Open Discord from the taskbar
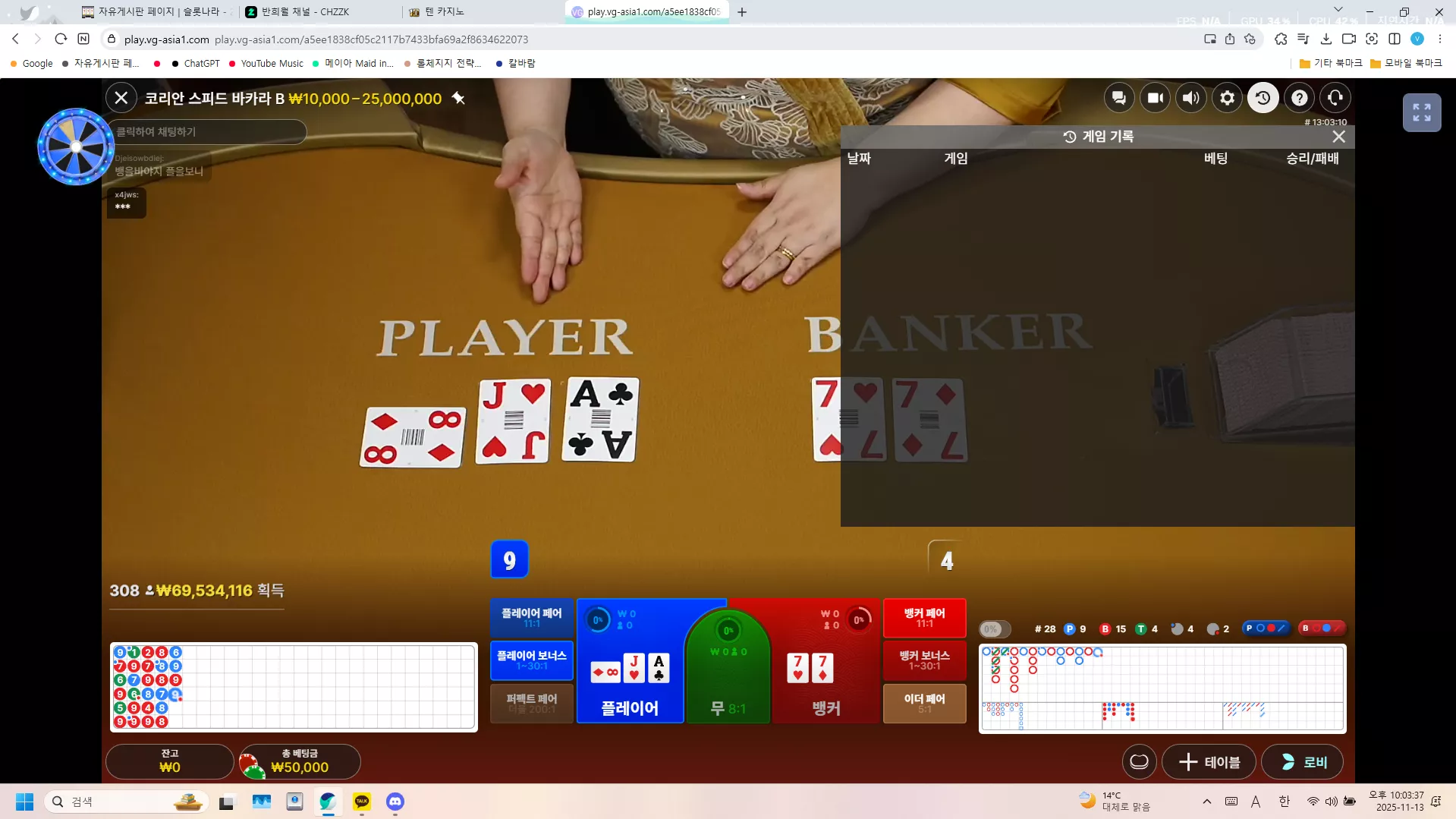The height and width of the screenshot is (819, 1456). [x=395, y=802]
